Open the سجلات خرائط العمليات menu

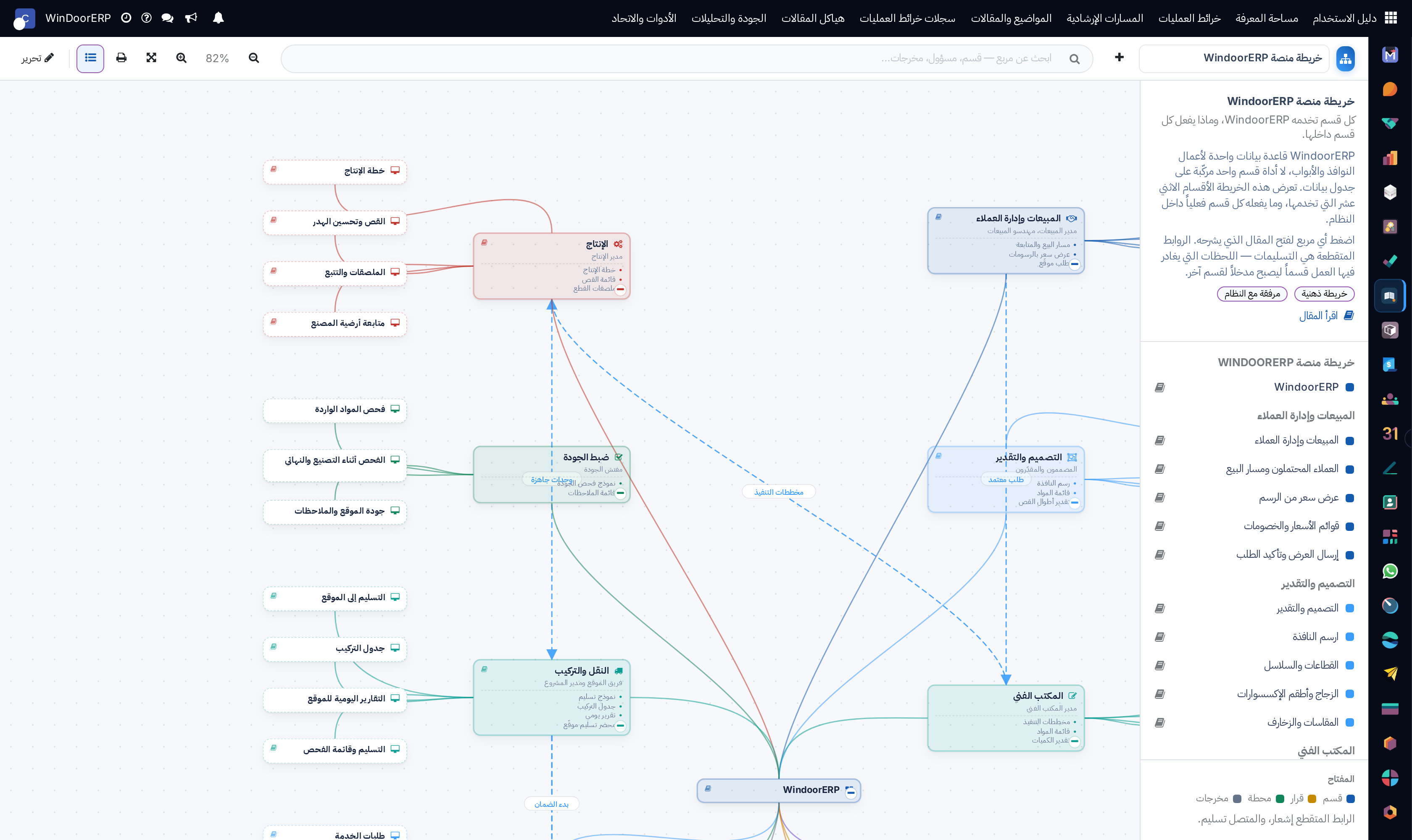coord(907,18)
